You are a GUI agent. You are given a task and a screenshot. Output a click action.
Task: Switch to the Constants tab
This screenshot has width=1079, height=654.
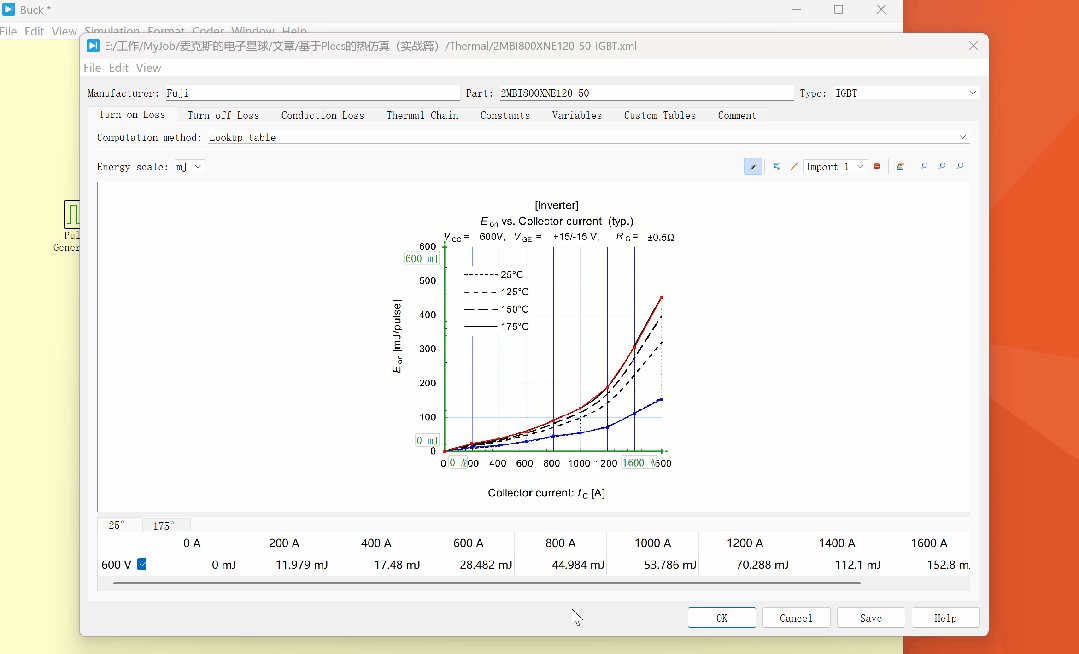point(505,115)
